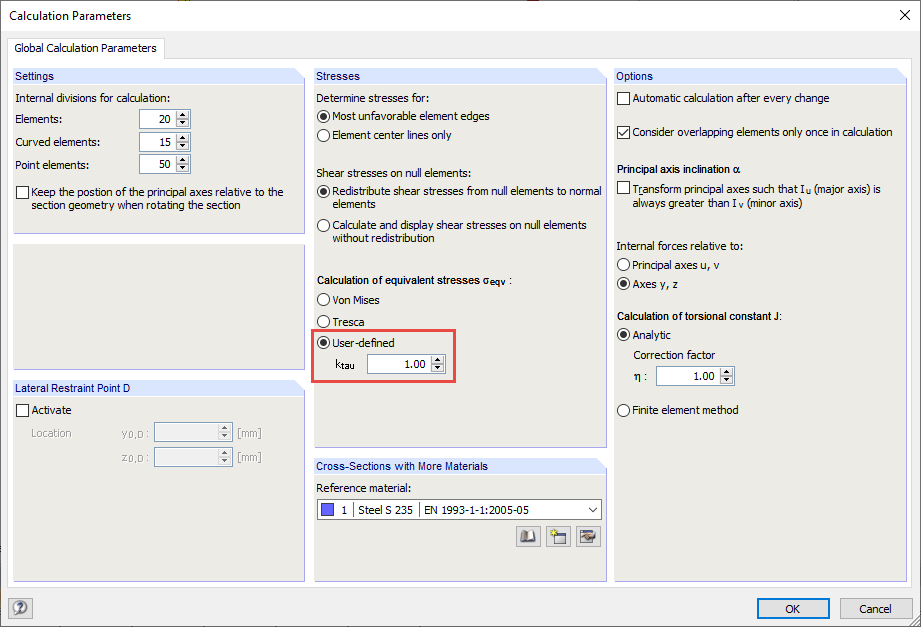Select Element center lines only option
The width and height of the screenshot is (921, 627).
(323, 135)
